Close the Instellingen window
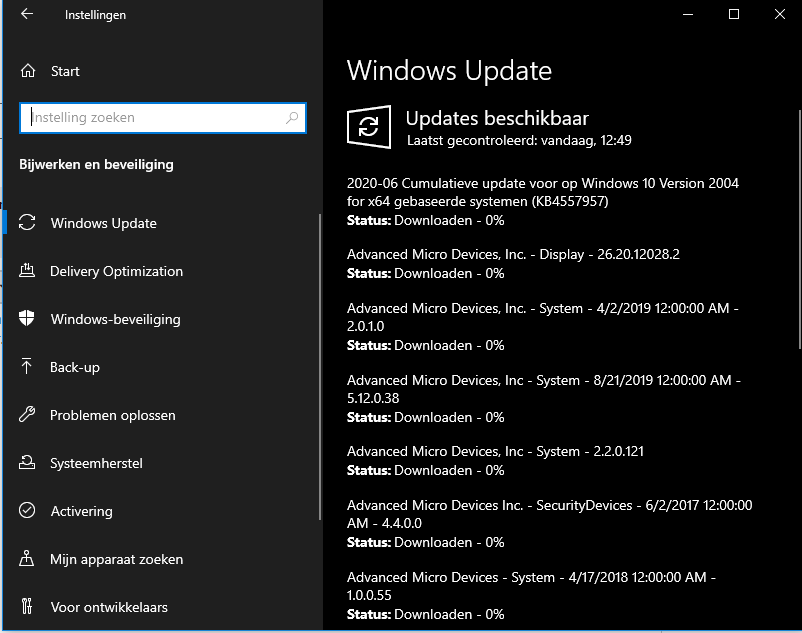The width and height of the screenshot is (802, 633). [x=779, y=14]
